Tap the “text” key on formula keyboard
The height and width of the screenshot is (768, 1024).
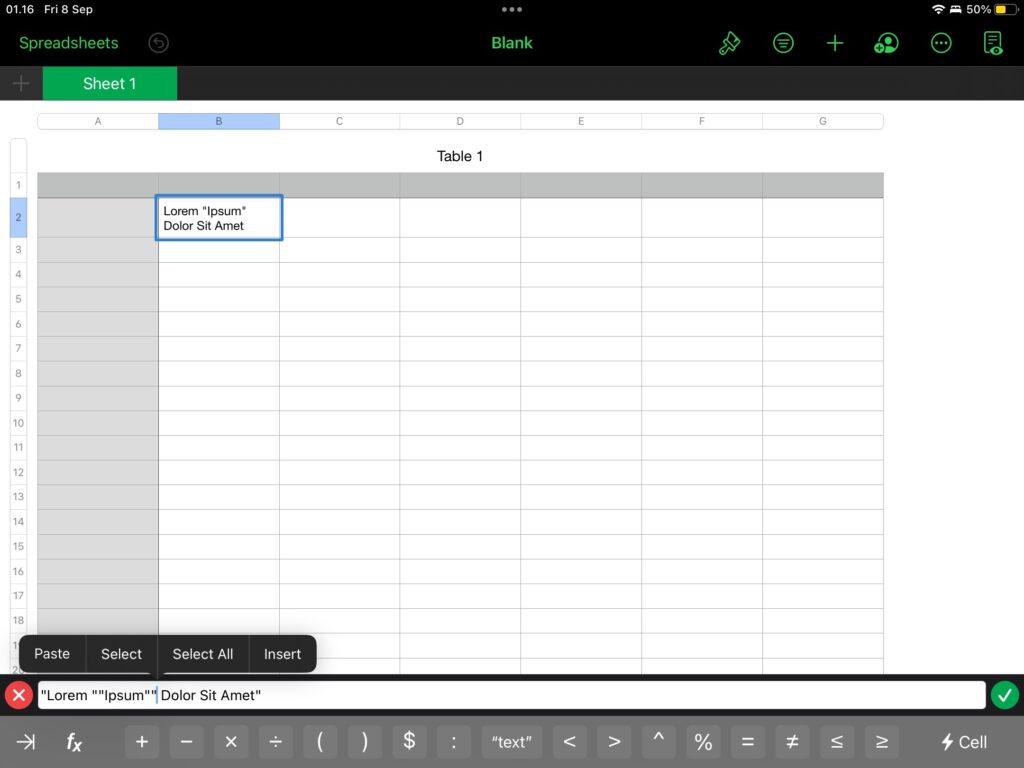[x=511, y=742]
